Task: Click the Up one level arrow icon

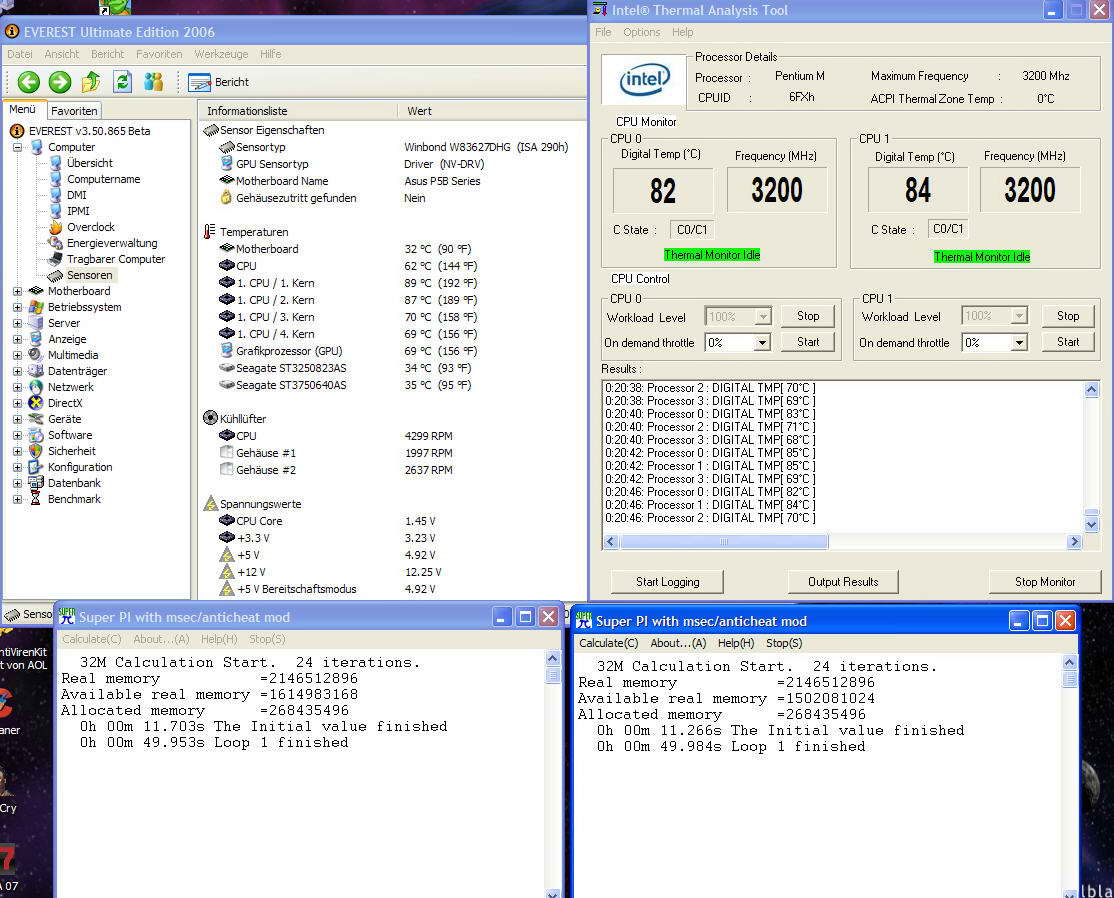Action: point(91,82)
